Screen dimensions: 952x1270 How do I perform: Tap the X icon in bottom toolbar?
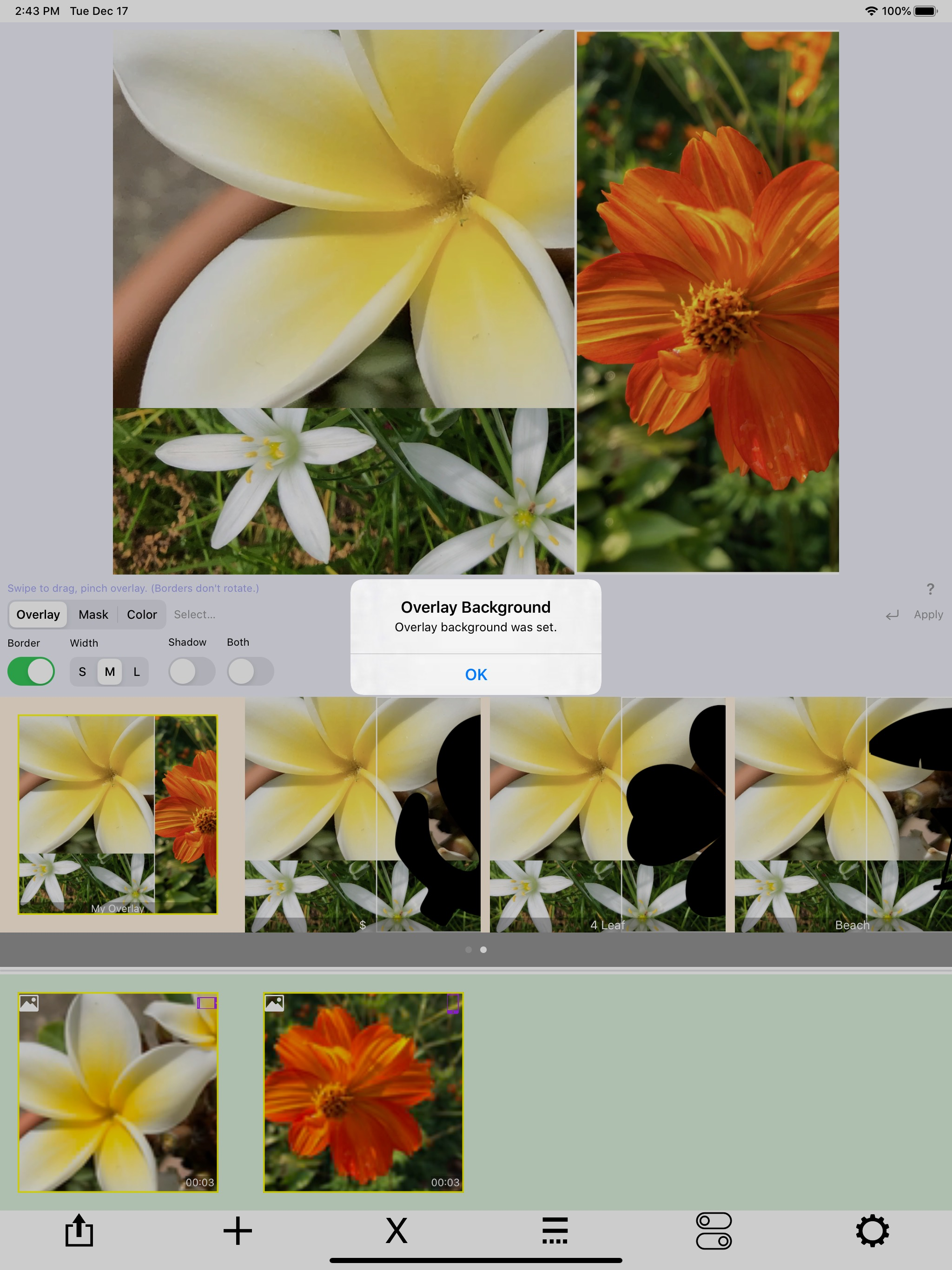coord(396,1230)
